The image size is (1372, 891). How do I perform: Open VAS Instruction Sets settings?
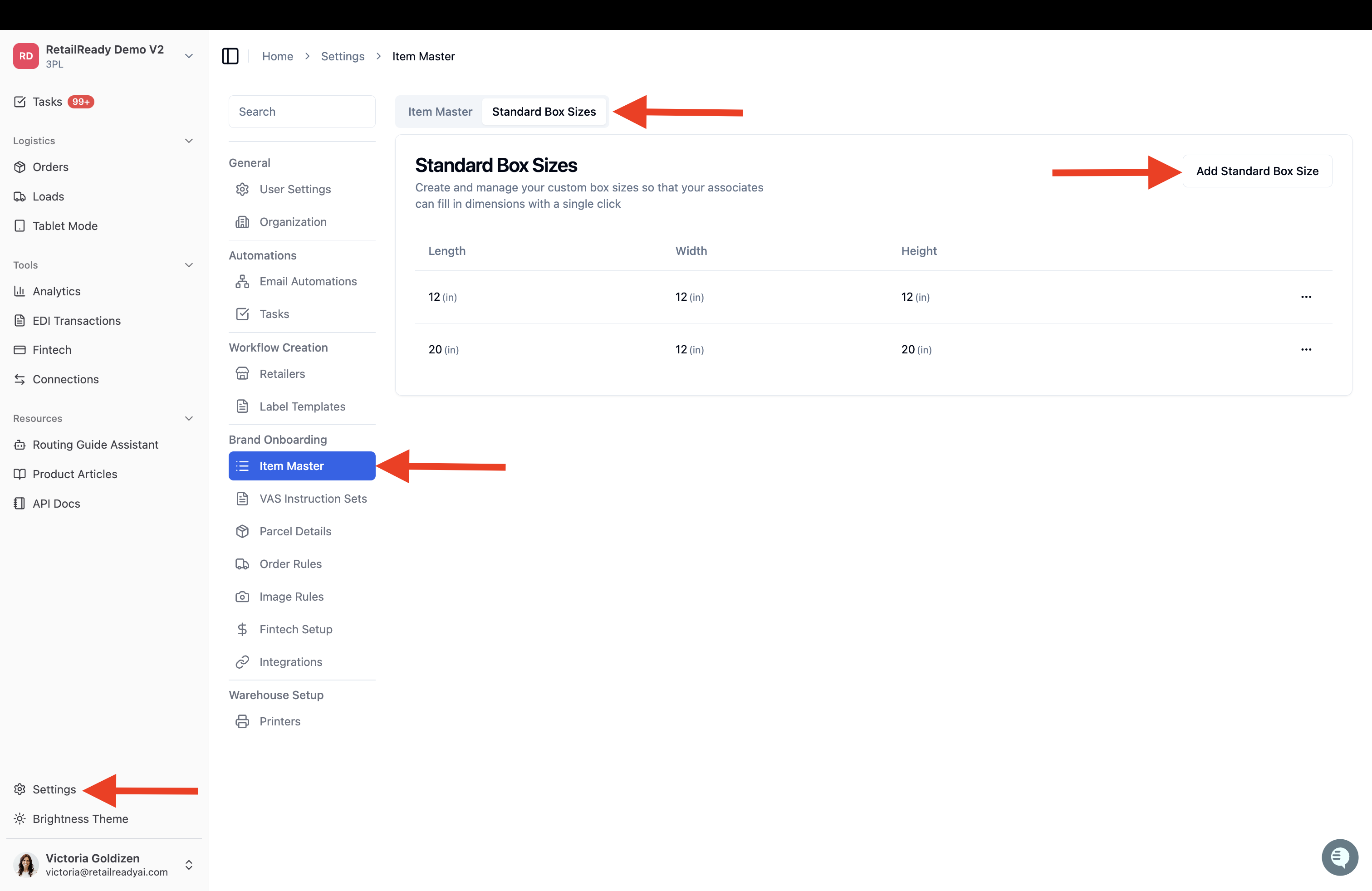pos(302,499)
